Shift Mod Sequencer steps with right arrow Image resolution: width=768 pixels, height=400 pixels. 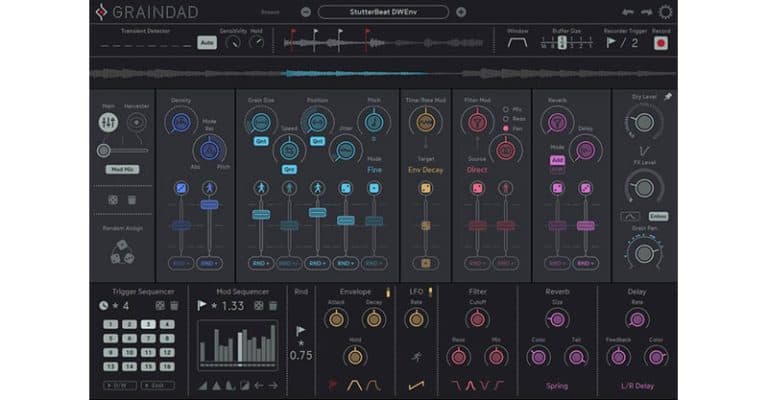(273, 386)
